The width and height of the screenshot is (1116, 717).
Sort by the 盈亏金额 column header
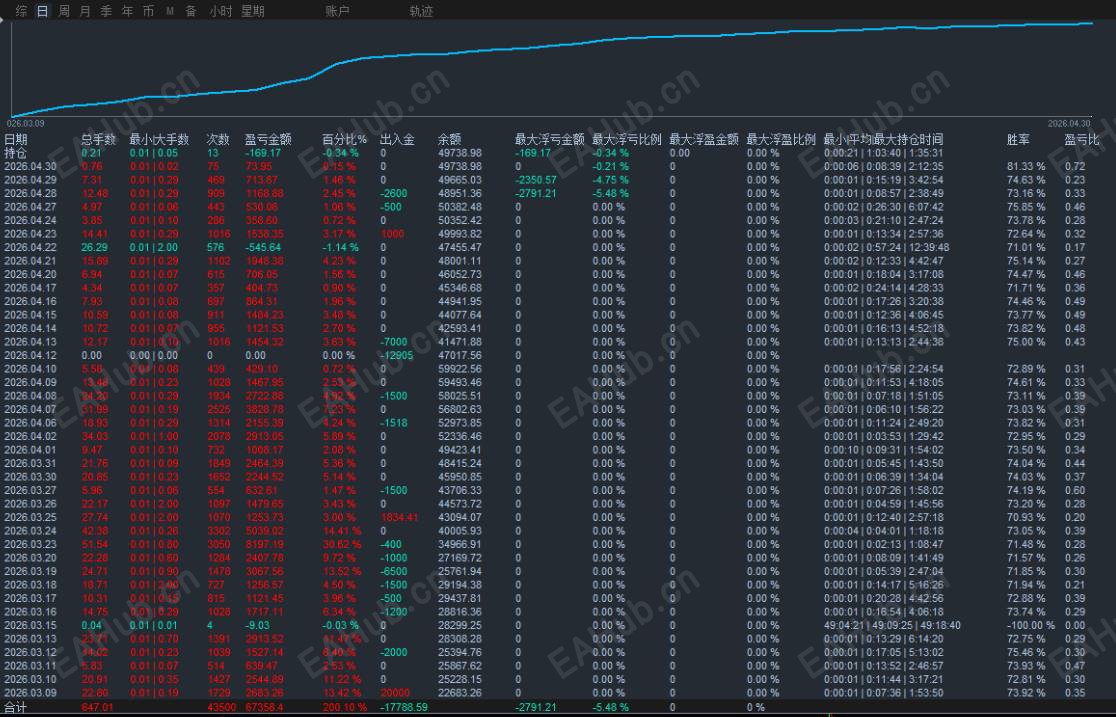click(268, 140)
